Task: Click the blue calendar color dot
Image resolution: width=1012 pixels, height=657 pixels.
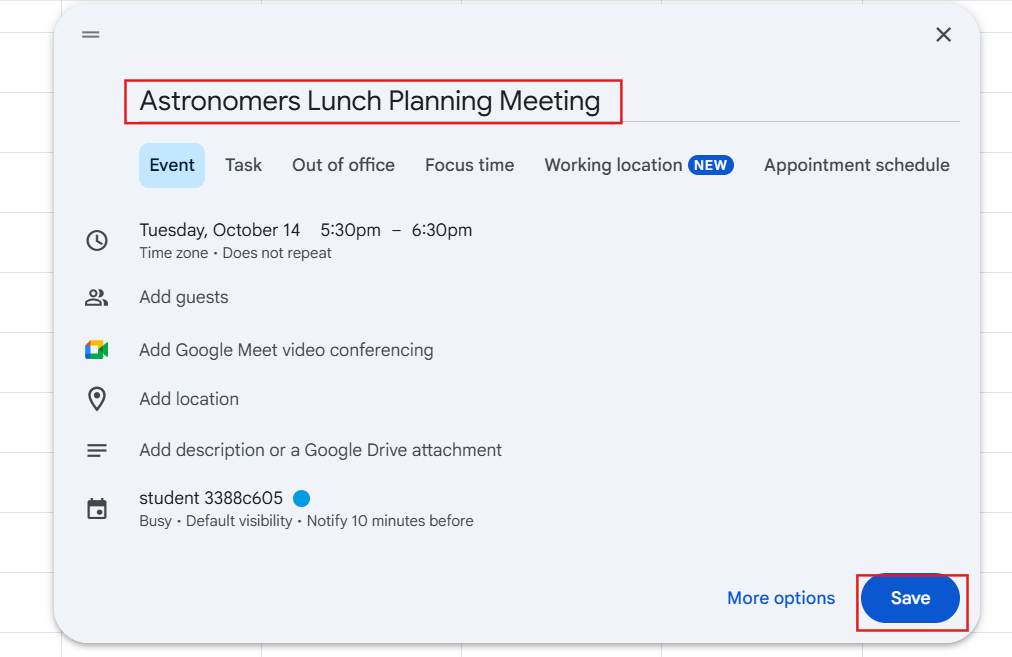Action: [x=301, y=498]
